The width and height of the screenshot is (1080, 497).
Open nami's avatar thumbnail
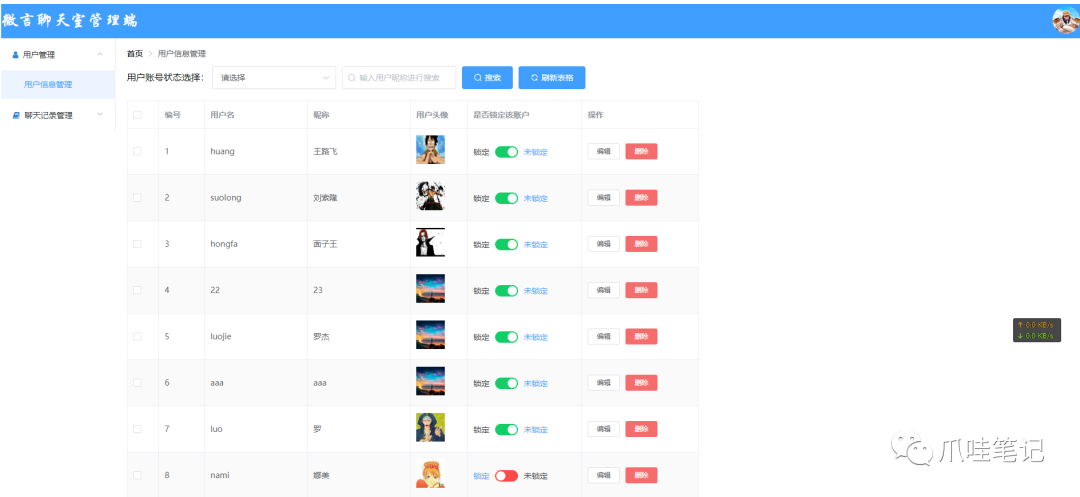tap(430, 474)
